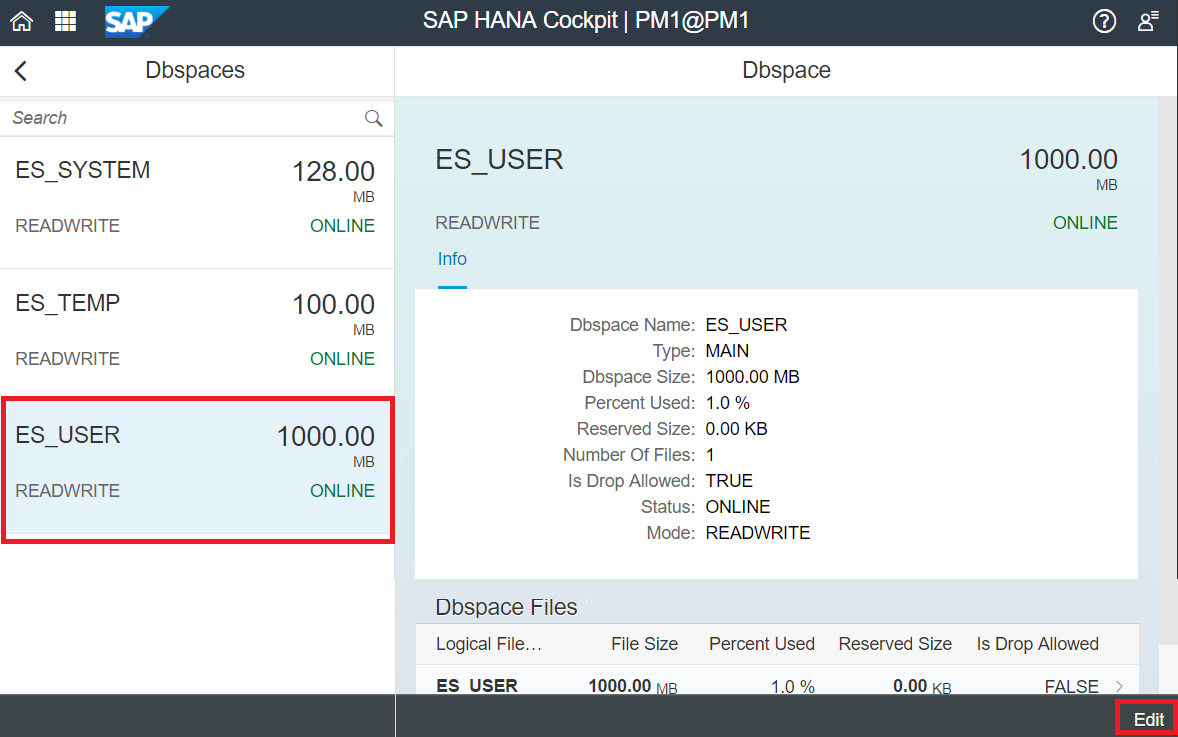This screenshot has width=1178, height=737.
Task: Click the 128.00 size of ES_SYSTEM
Action: 333,172
